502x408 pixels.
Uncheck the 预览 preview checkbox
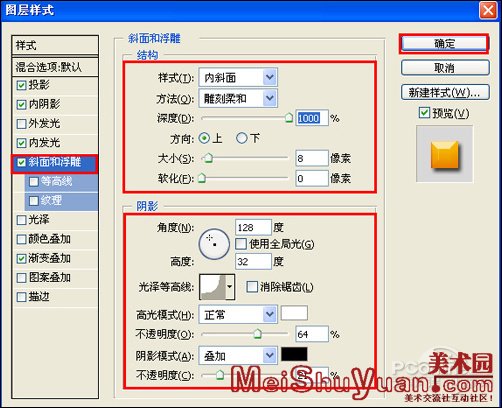(x=424, y=113)
